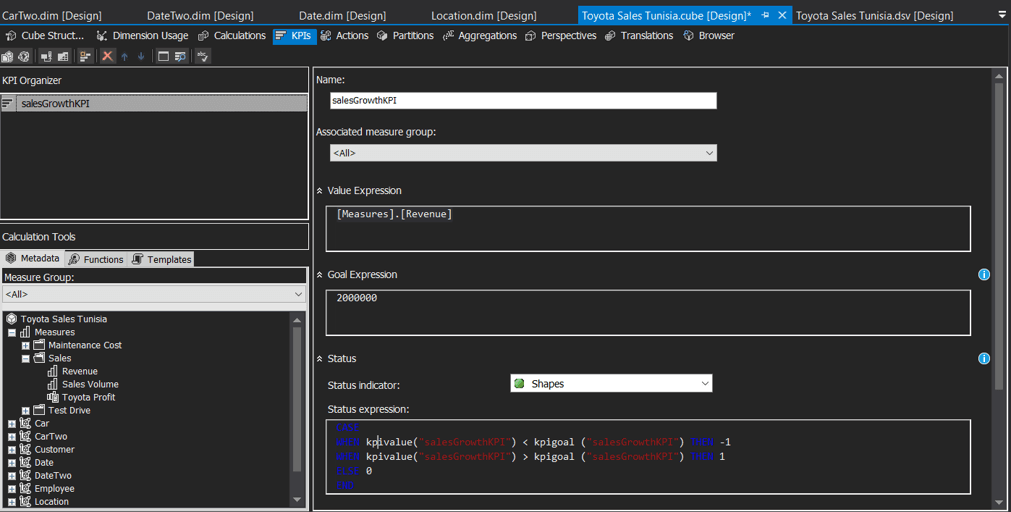This screenshot has height=512, width=1011.
Task: Switch to CarTwo.dim [Design] document
Action: [x=52, y=15]
